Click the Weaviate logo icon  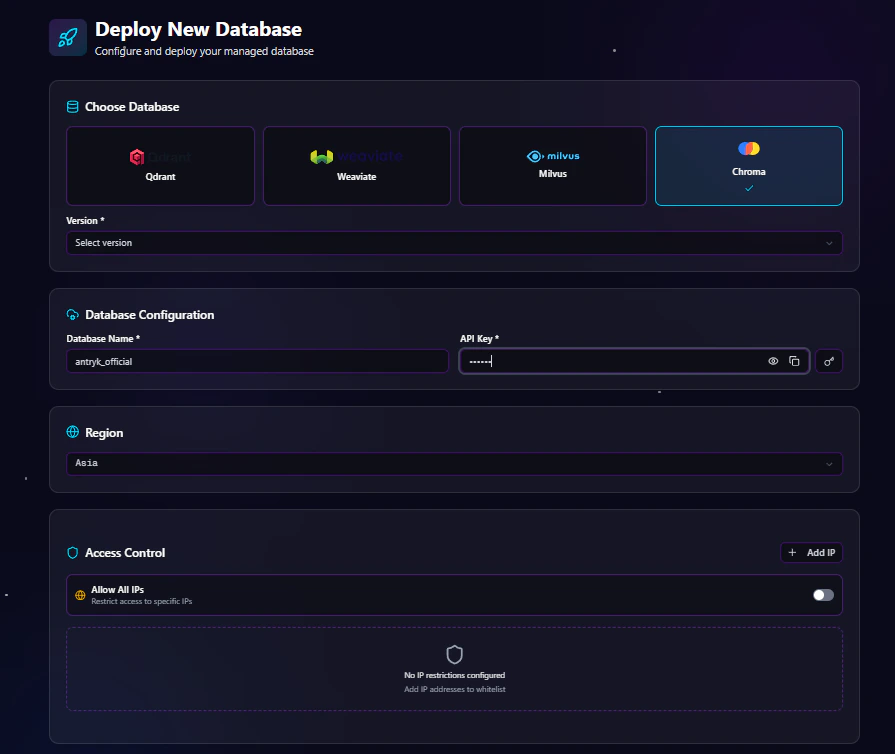(321, 156)
